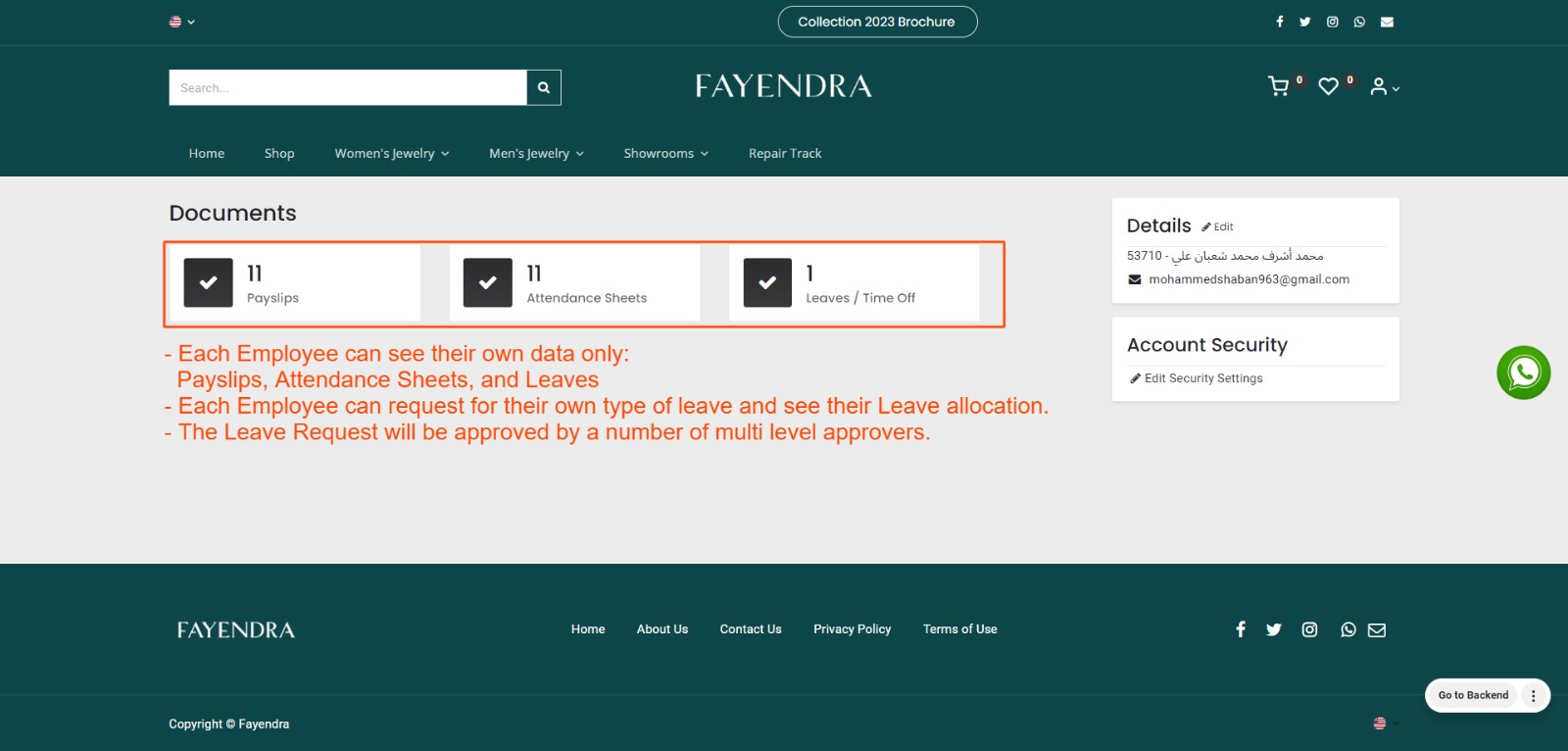Open the footer language flag selector
The height and width of the screenshot is (751, 1568).
pos(1386,724)
